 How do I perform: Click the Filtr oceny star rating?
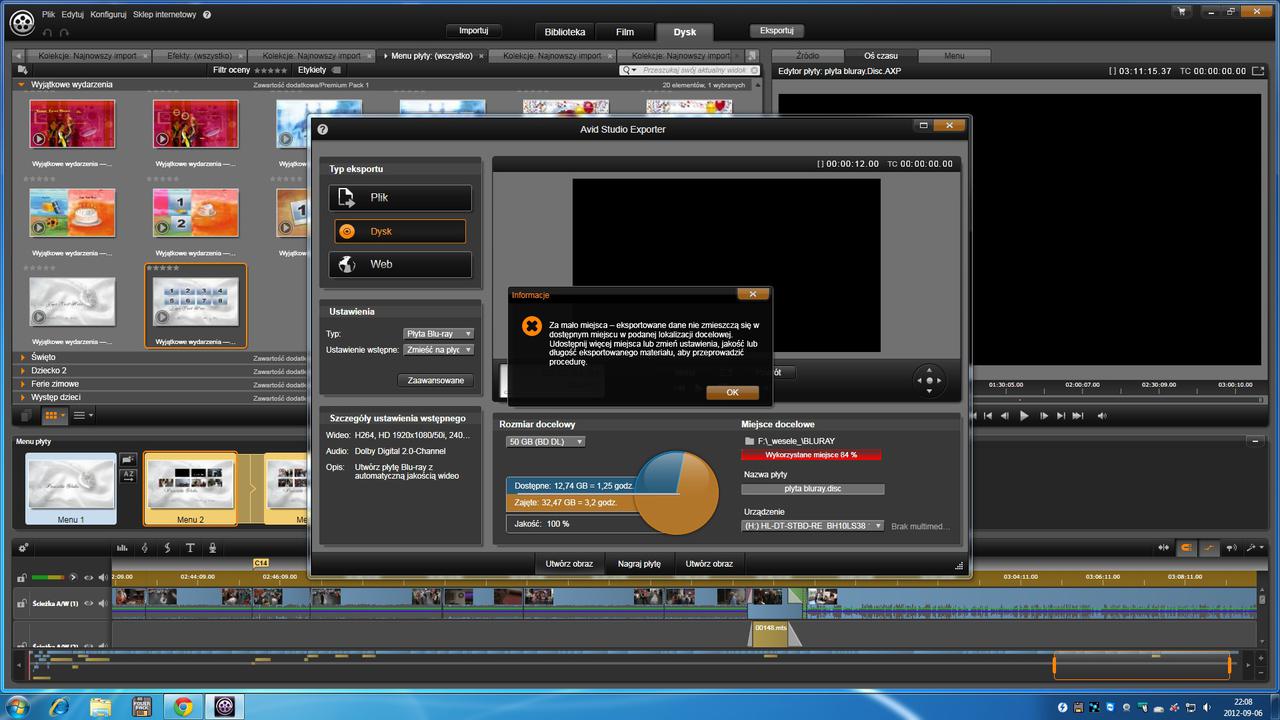[271, 70]
